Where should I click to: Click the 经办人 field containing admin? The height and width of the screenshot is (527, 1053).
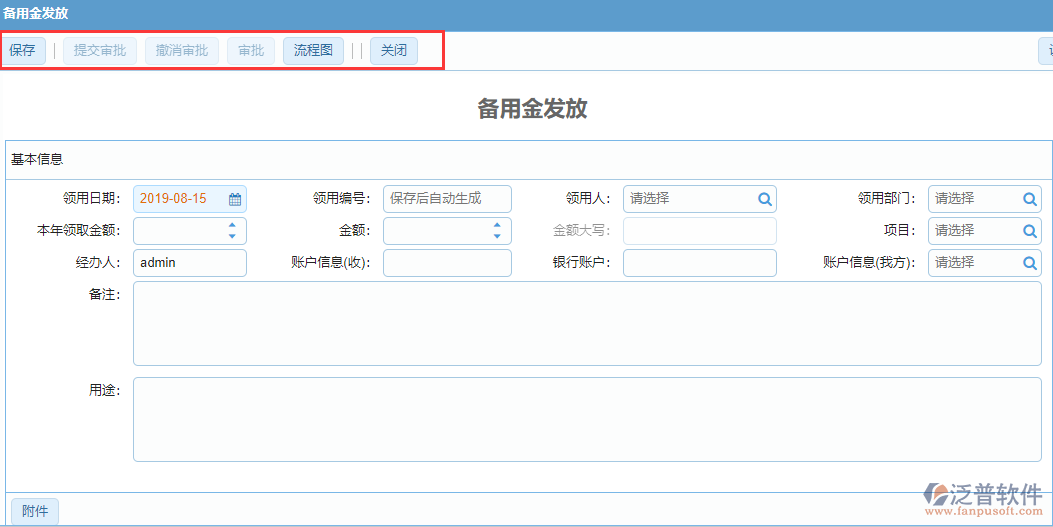(189, 263)
